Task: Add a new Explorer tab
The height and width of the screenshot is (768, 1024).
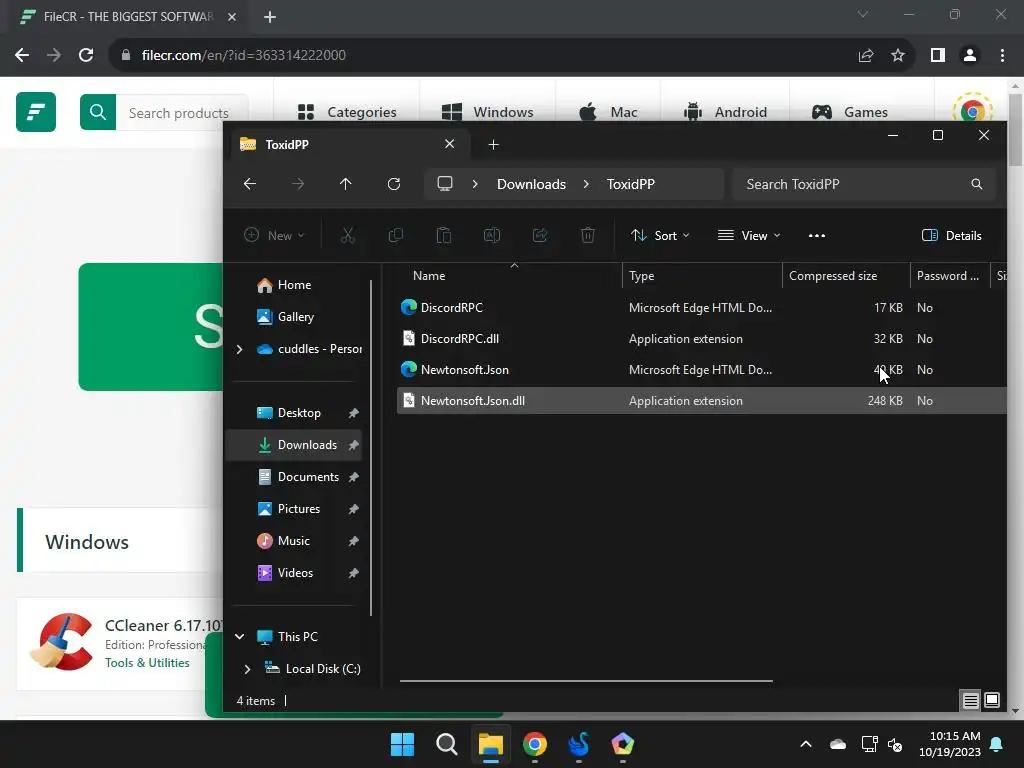Action: (x=494, y=144)
